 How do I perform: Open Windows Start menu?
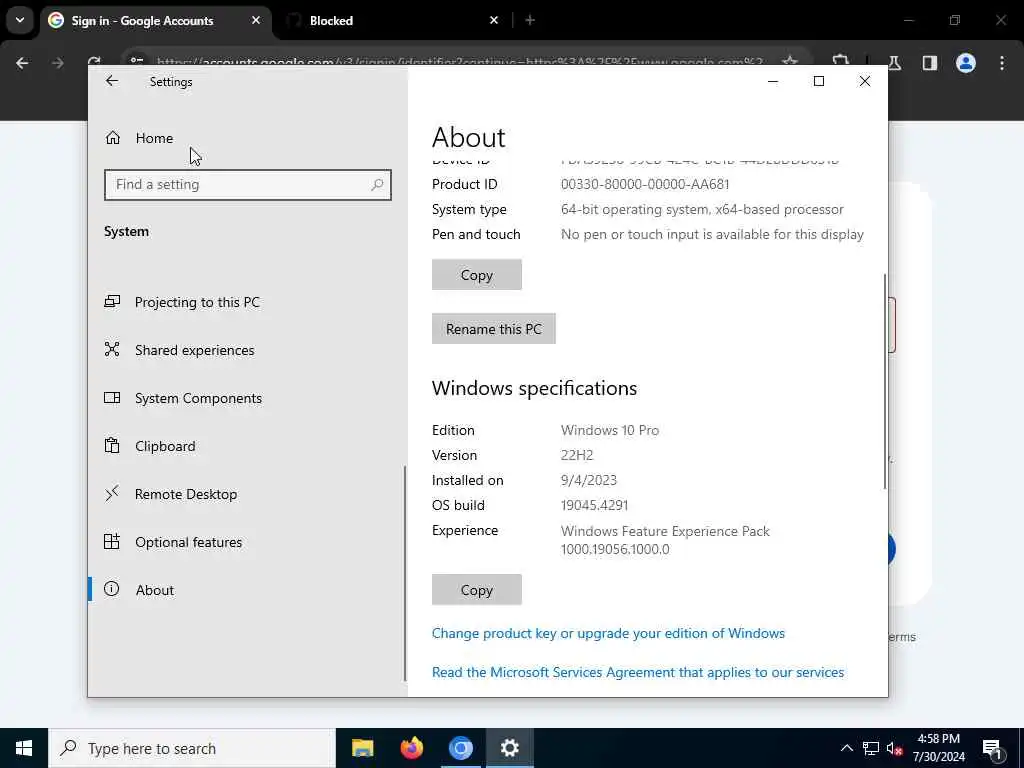coord(24,748)
